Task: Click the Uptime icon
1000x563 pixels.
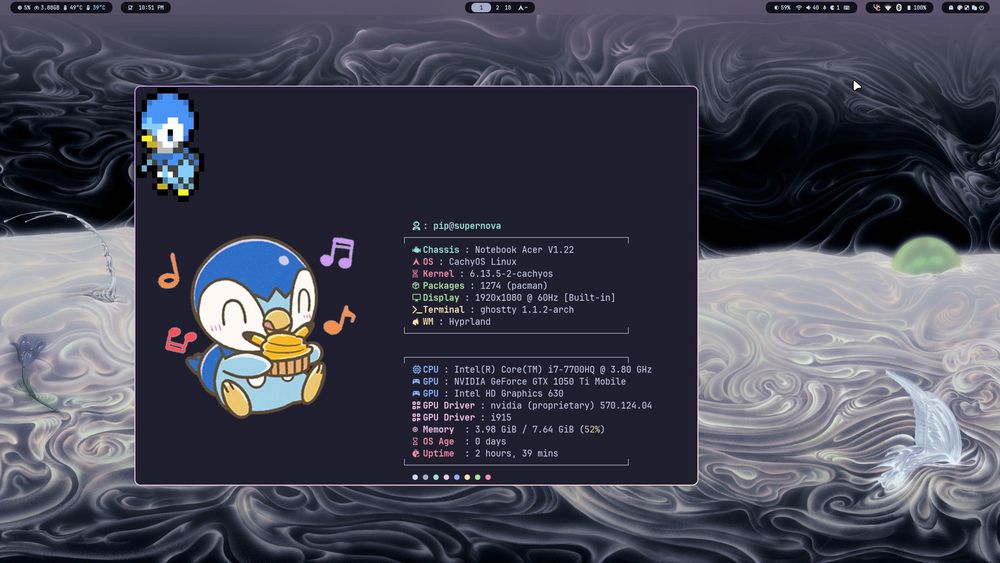Action: coord(416,453)
